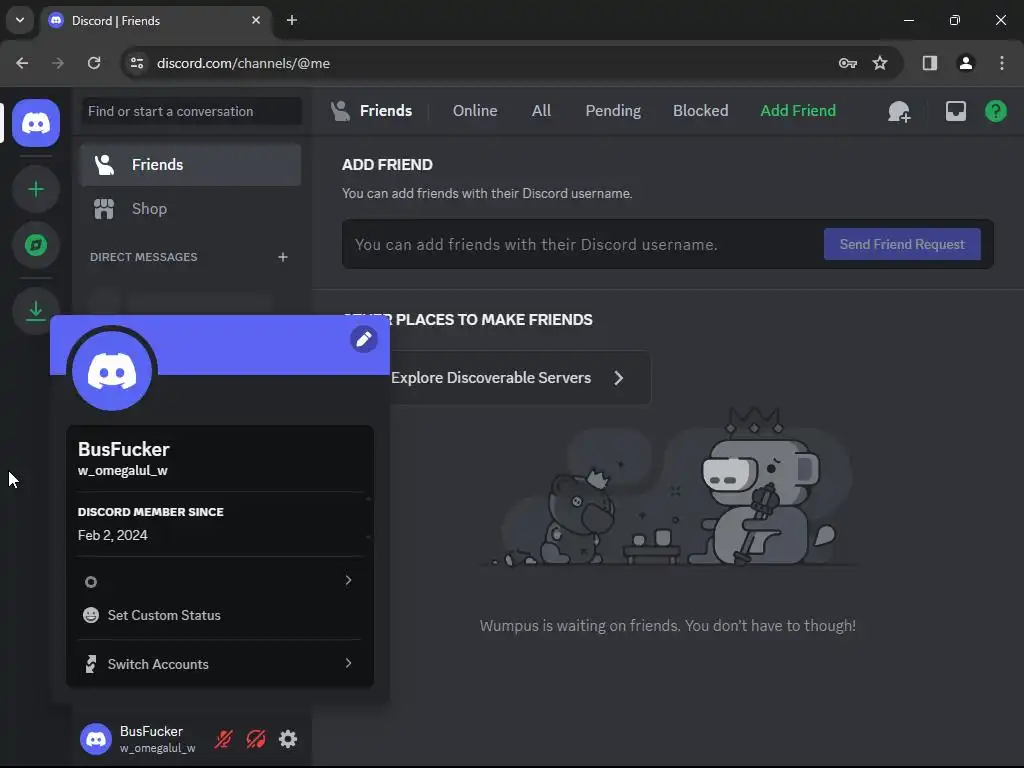Go back with browser back arrow

[x=22, y=63]
